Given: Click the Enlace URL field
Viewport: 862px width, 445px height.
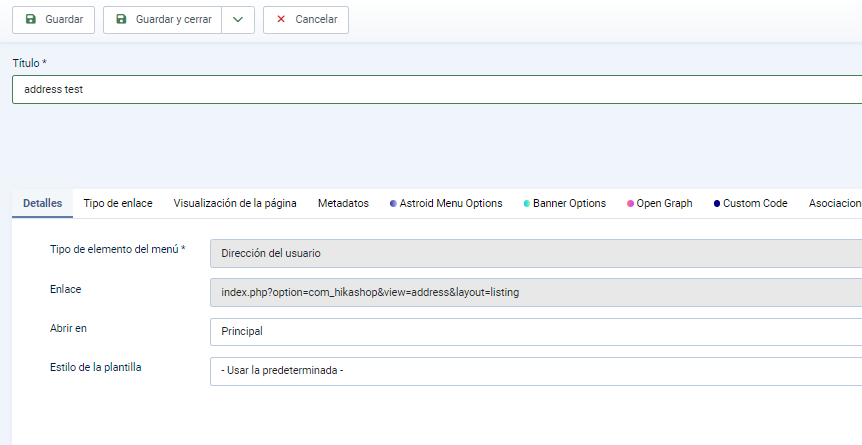Looking at the screenshot, I should point(535,292).
